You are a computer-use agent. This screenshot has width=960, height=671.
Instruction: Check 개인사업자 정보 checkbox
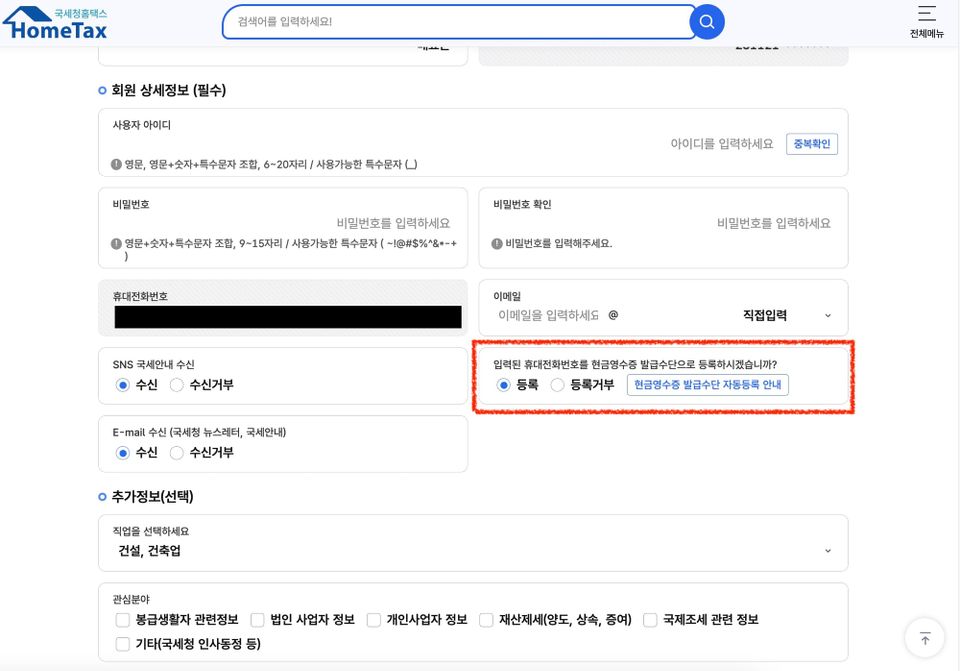[373, 620]
